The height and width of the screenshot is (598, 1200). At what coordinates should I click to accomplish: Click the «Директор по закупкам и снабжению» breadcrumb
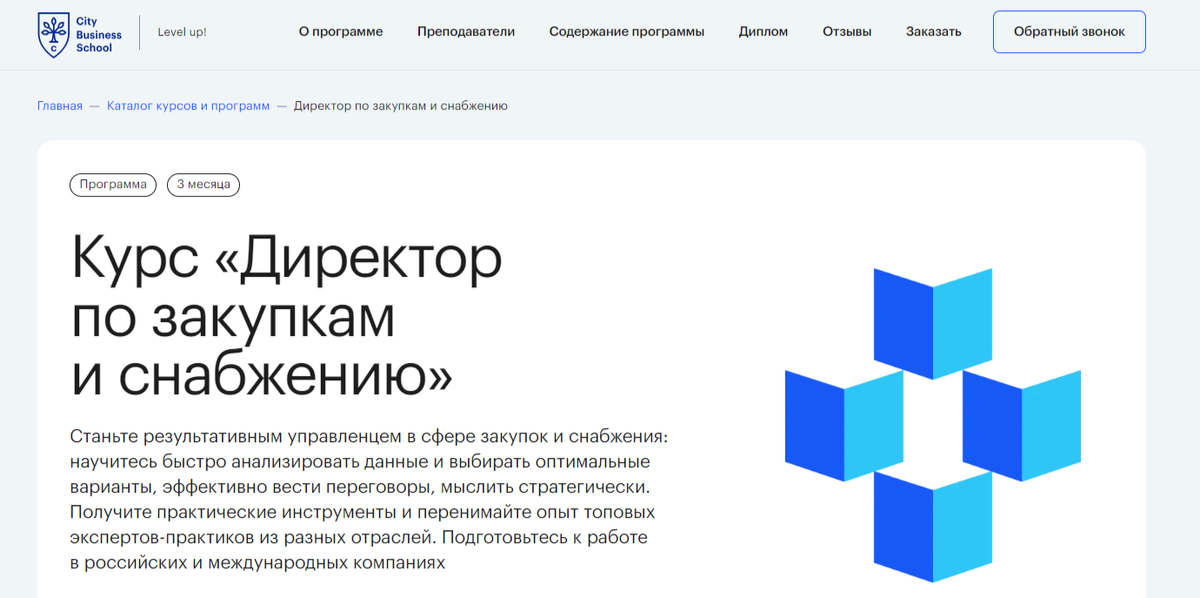point(401,106)
